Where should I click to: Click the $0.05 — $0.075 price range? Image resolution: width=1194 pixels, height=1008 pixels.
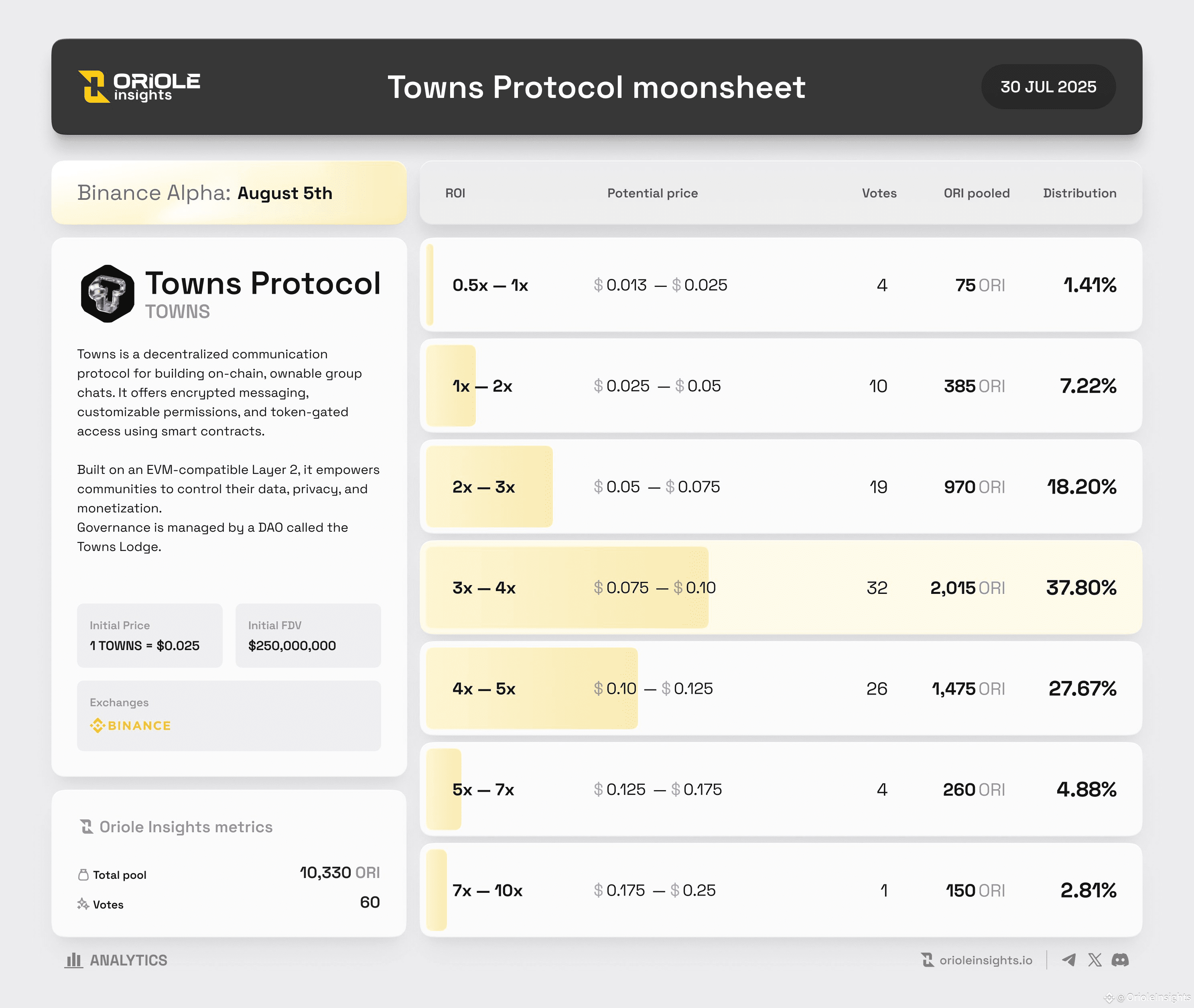tap(657, 487)
